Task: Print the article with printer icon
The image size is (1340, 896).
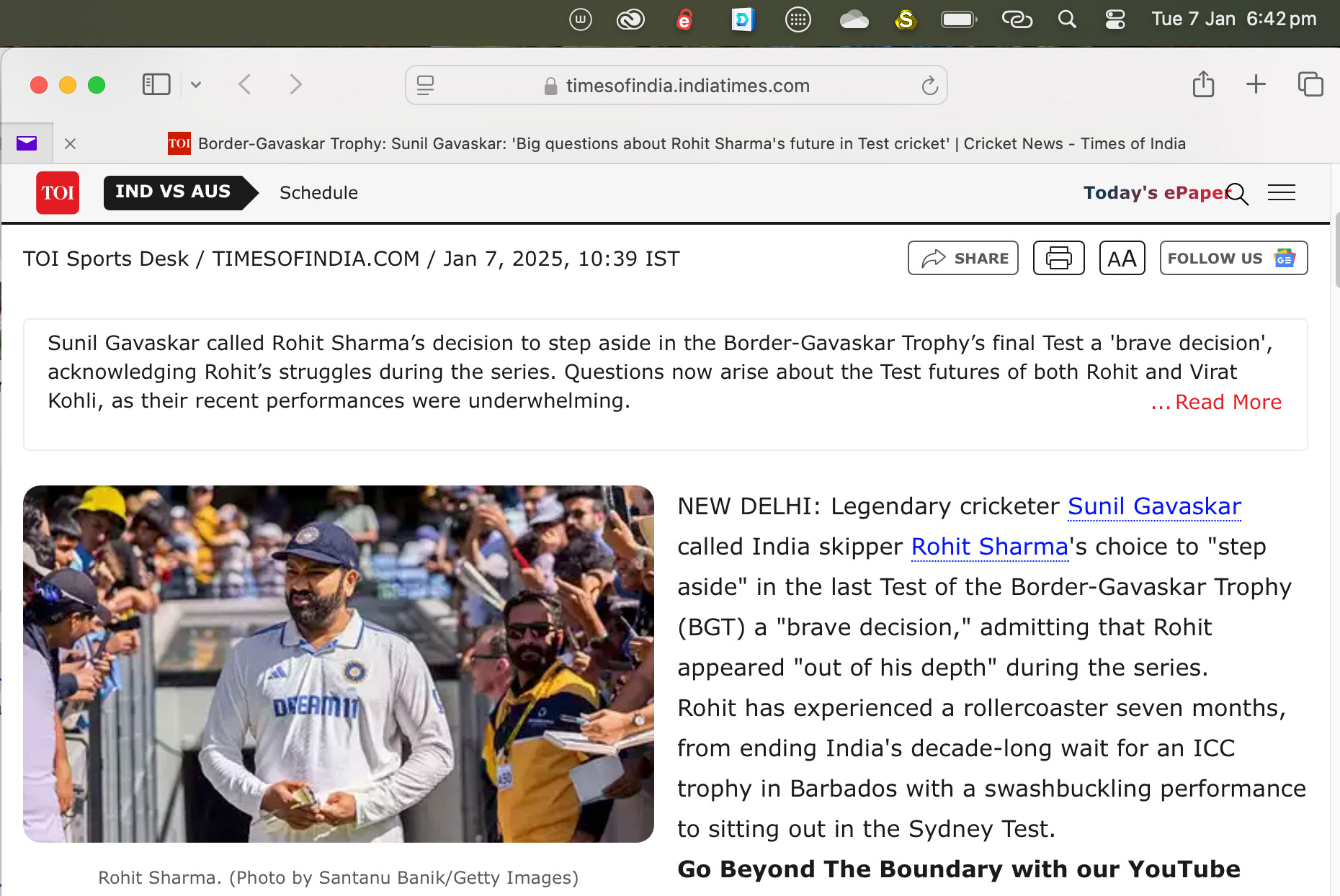Action: pyautogui.click(x=1058, y=258)
